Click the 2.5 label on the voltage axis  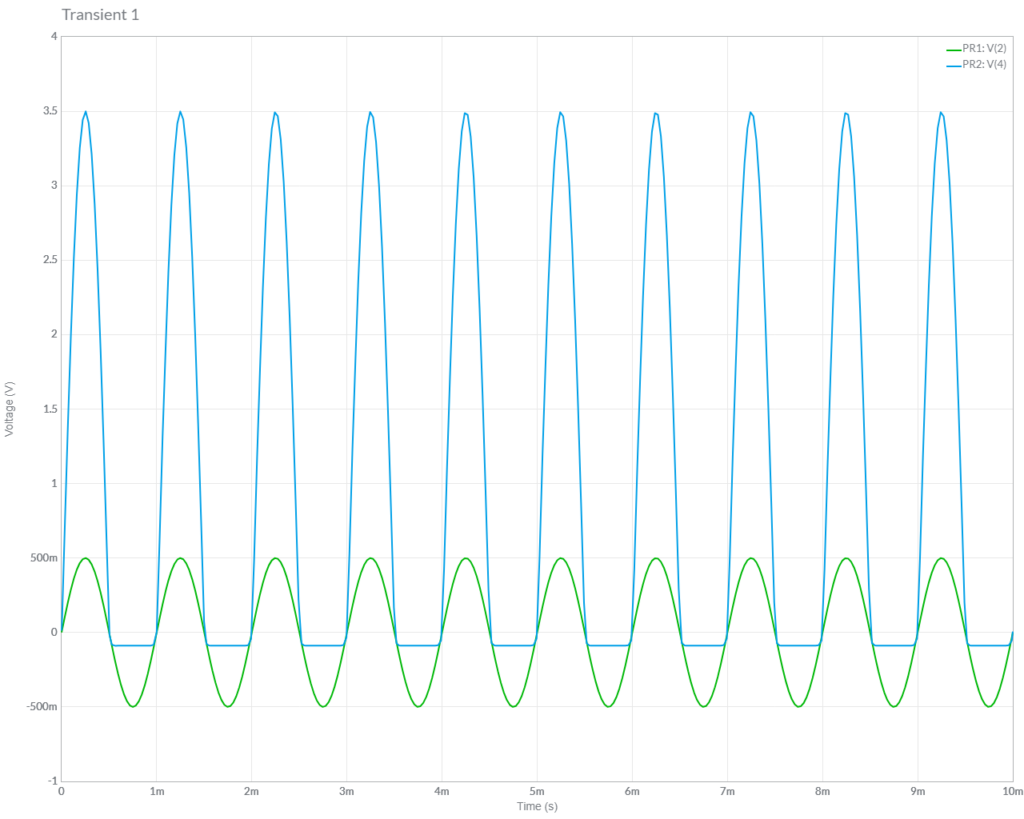47,260
